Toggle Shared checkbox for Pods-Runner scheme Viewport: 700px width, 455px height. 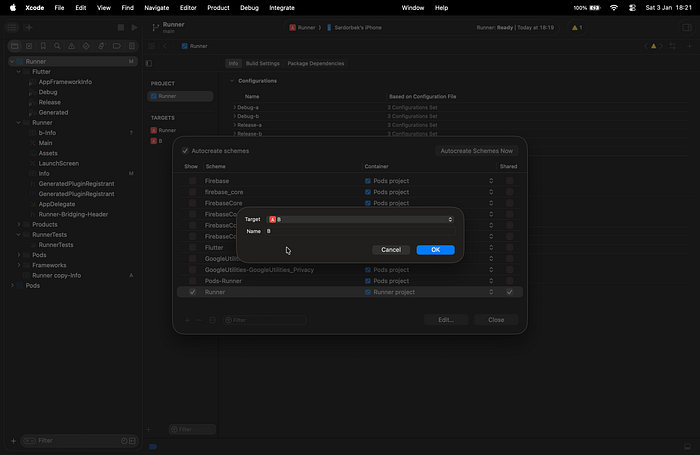tap(509, 281)
